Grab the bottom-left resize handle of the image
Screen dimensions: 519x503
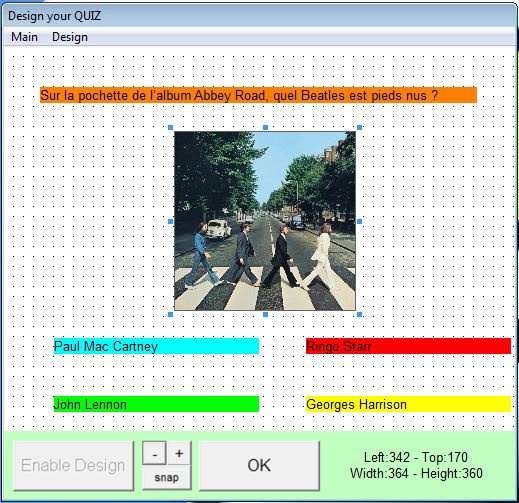coord(171,314)
